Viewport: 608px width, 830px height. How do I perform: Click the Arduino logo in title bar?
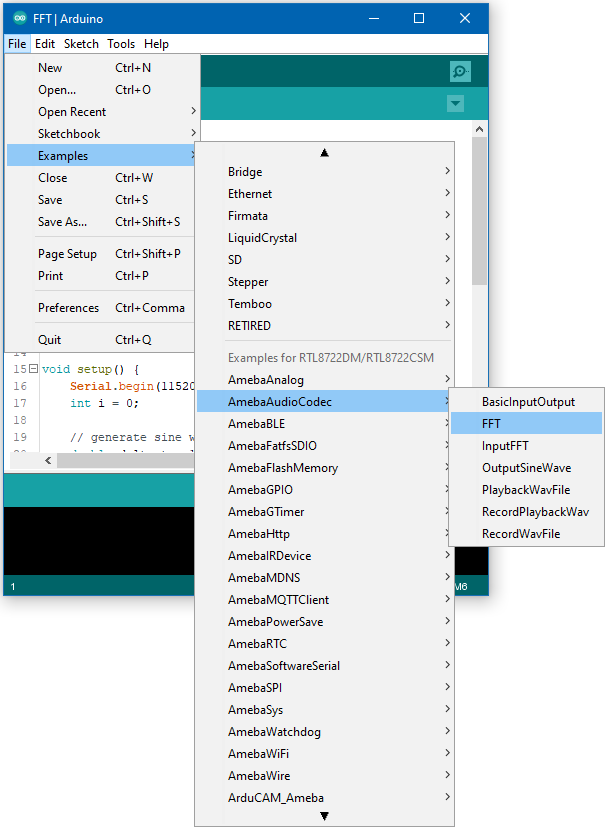20,19
